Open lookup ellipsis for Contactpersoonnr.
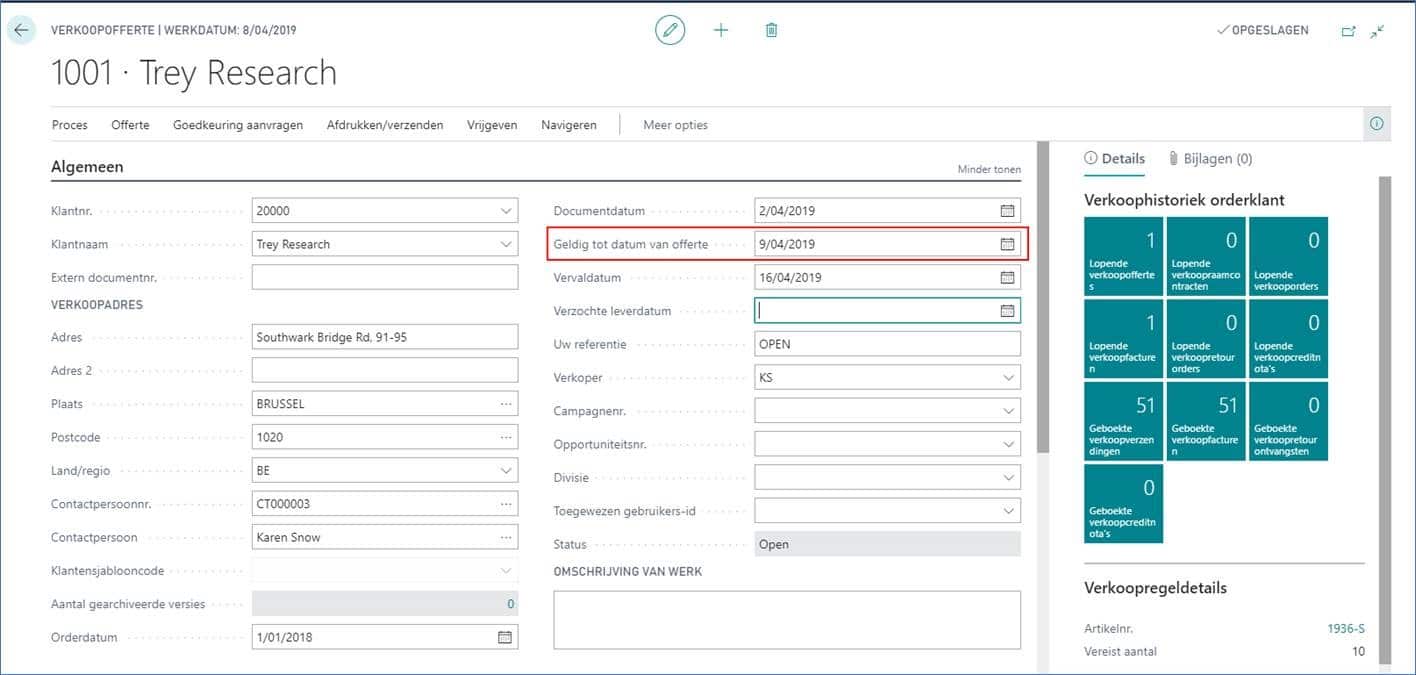The width and height of the screenshot is (1416, 675). [506, 504]
